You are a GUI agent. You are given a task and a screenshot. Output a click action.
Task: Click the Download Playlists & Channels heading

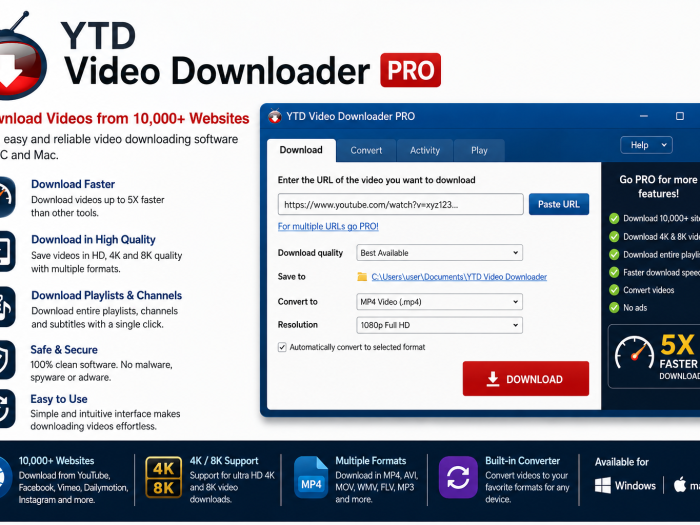click(107, 296)
